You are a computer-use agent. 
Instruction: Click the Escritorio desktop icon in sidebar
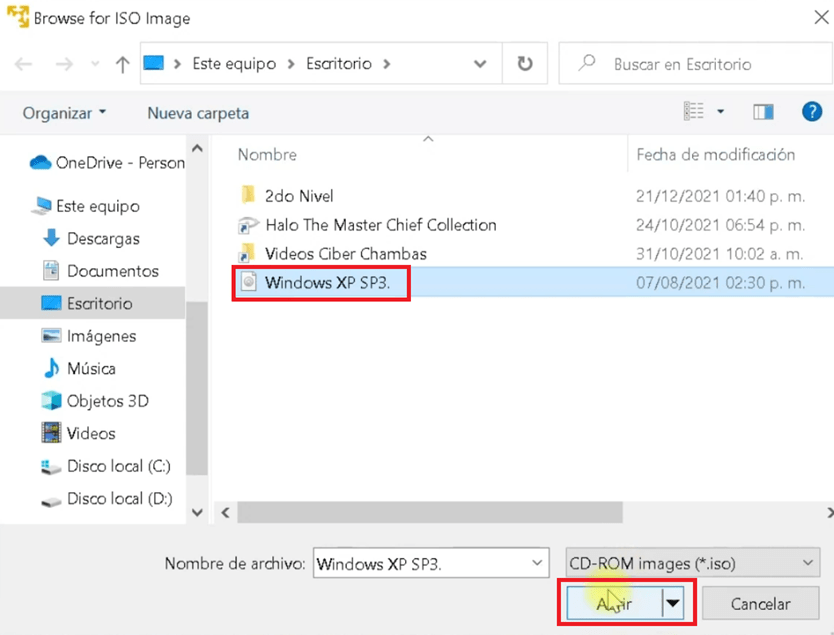(x=51, y=303)
